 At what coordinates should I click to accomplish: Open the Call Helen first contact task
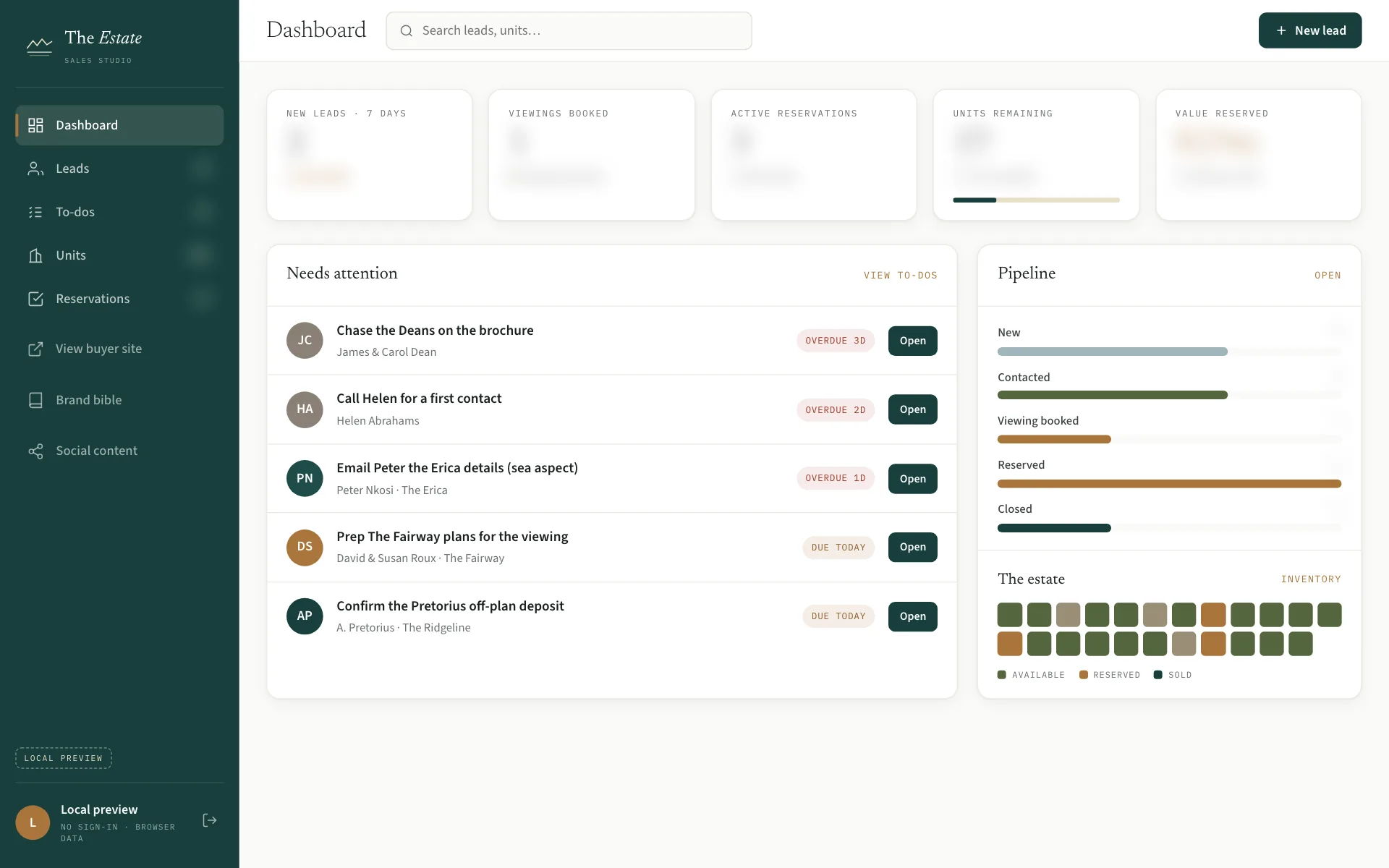tap(912, 409)
